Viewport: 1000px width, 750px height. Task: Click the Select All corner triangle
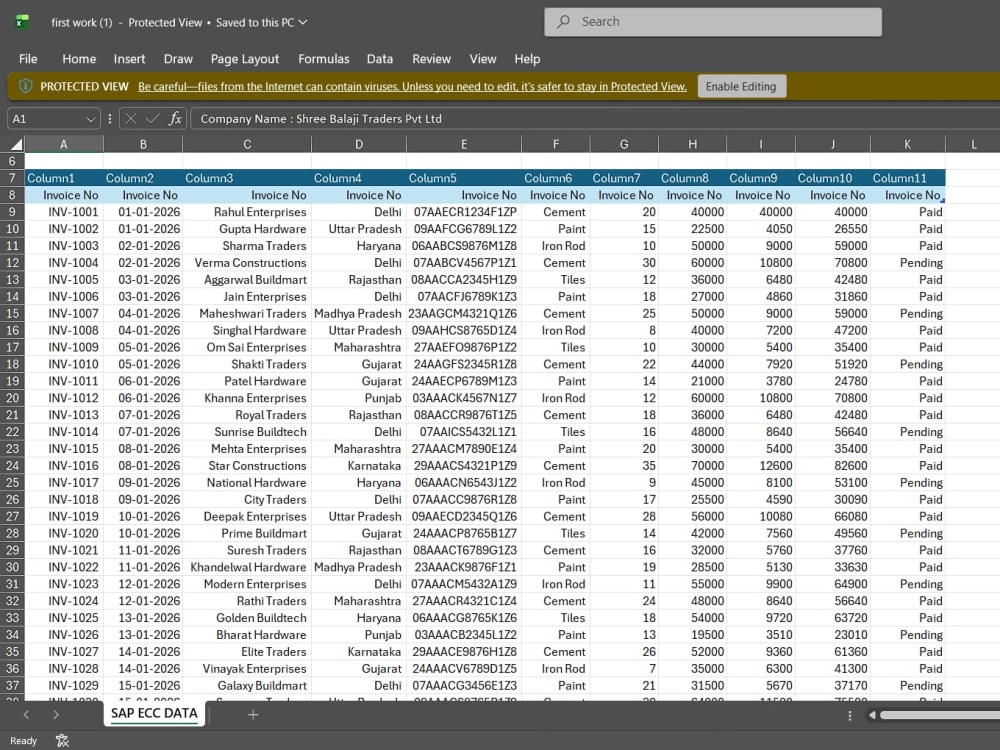coord(16,144)
